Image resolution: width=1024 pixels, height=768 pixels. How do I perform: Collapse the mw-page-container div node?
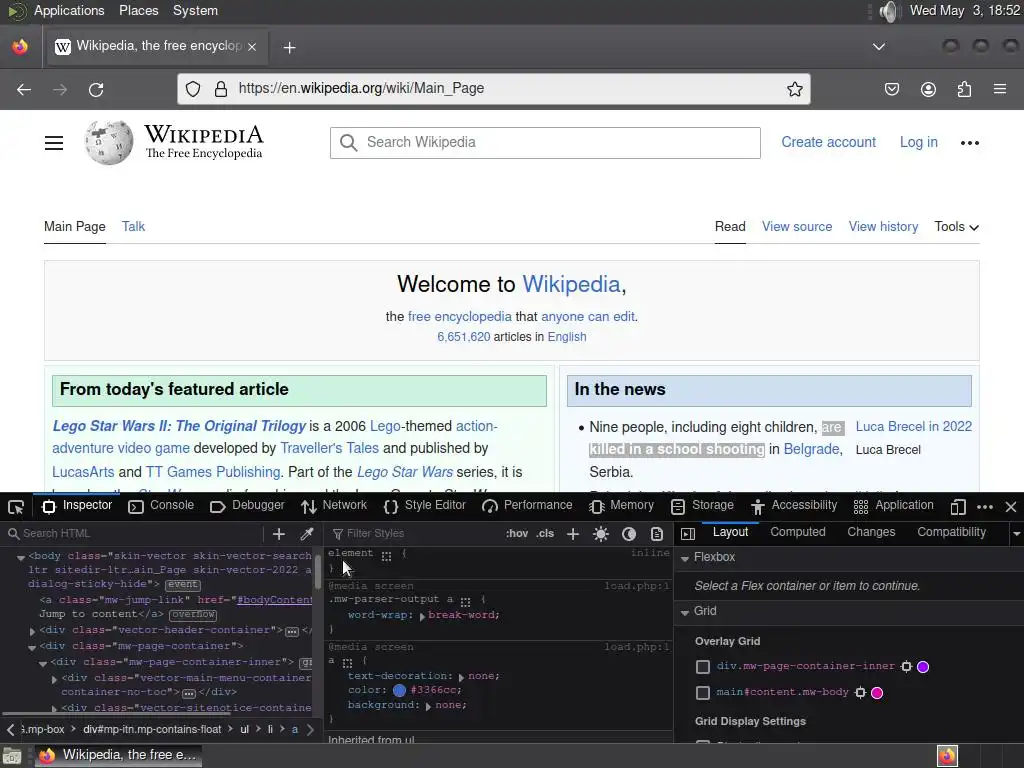coord(32,647)
